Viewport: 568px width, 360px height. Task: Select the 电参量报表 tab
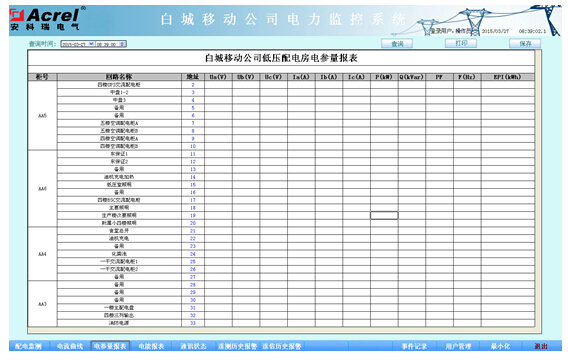click(x=110, y=346)
